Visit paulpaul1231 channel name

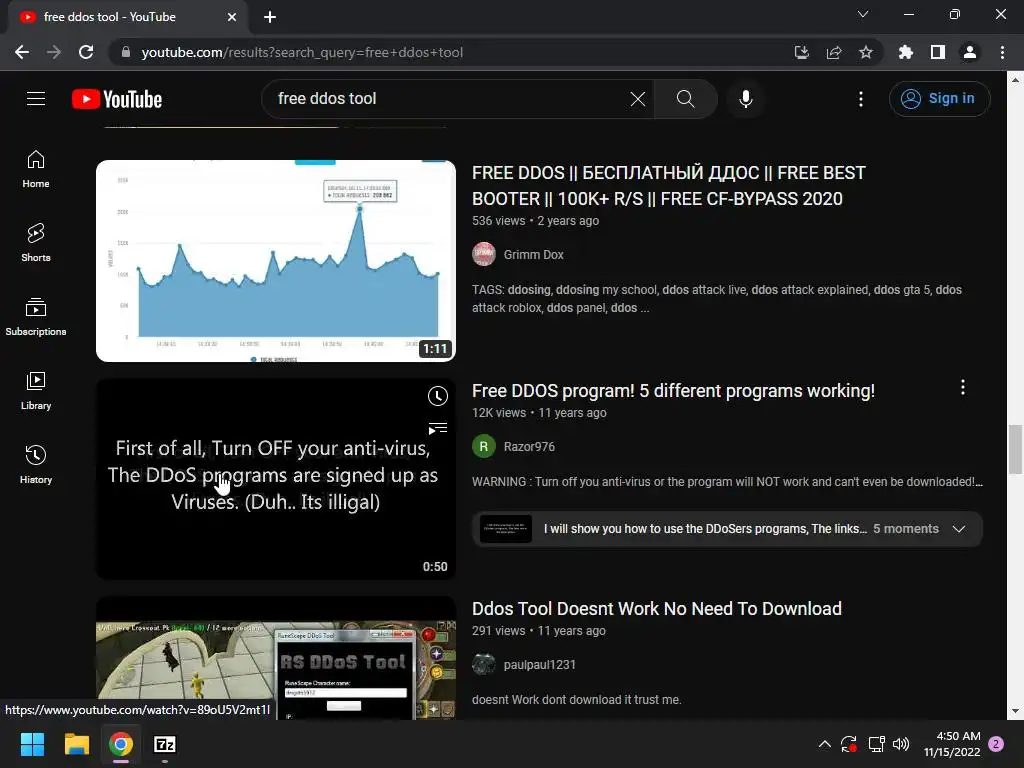[539, 665]
